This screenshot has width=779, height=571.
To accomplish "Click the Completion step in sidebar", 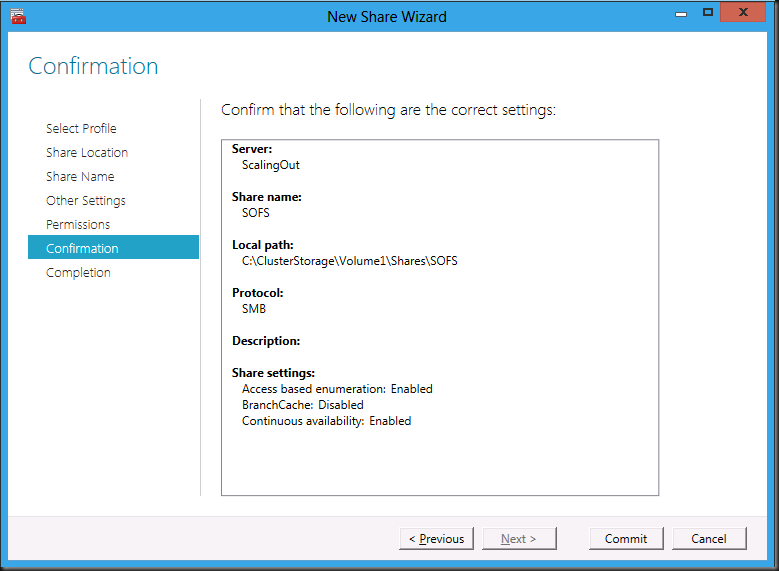I will coord(78,273).
